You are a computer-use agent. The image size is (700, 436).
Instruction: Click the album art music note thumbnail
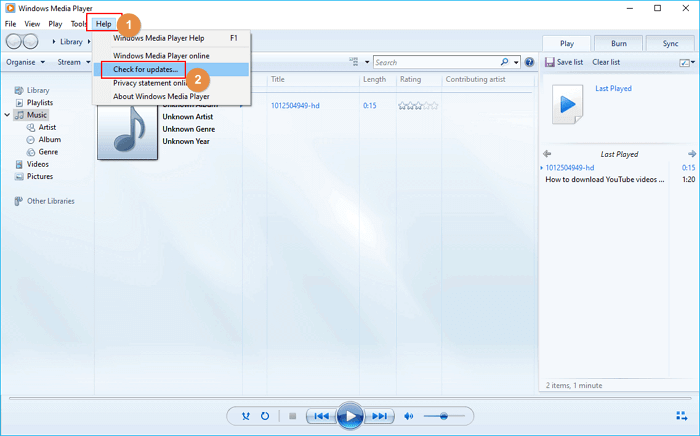(128, 132)
